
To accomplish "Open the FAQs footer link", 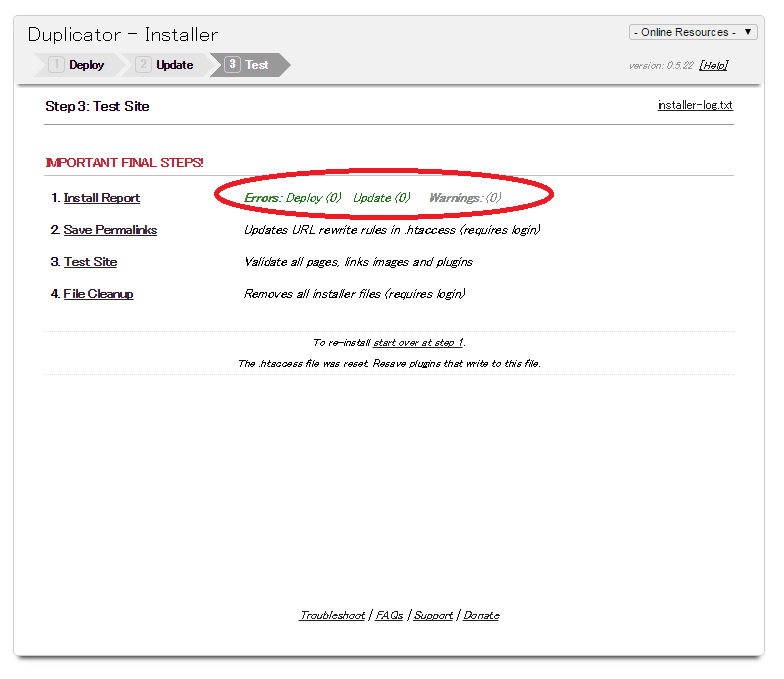I will [389, 616].
